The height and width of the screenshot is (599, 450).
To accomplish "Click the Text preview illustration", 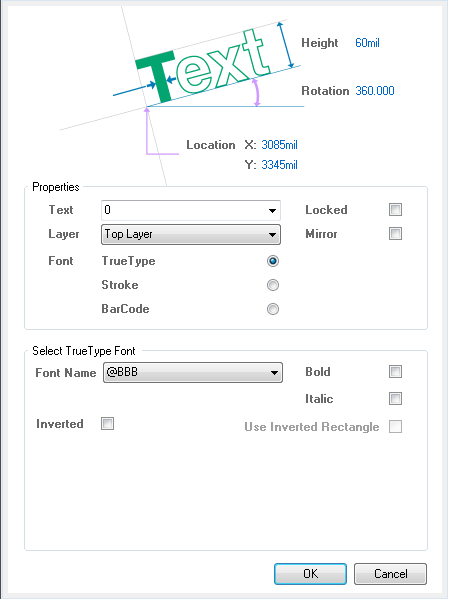I will (202, 65).
